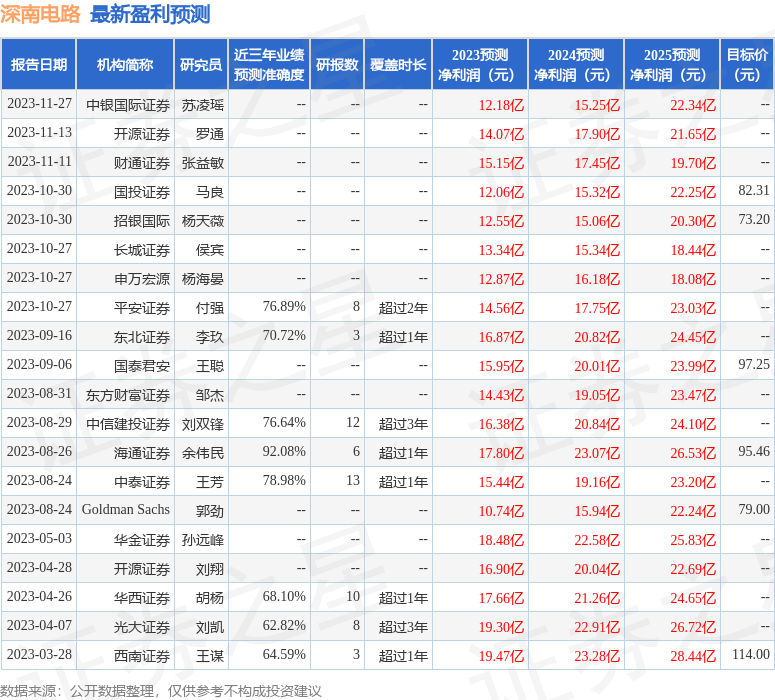
Task: Click institution 申万宏源
Action: (x=142, y=279)
